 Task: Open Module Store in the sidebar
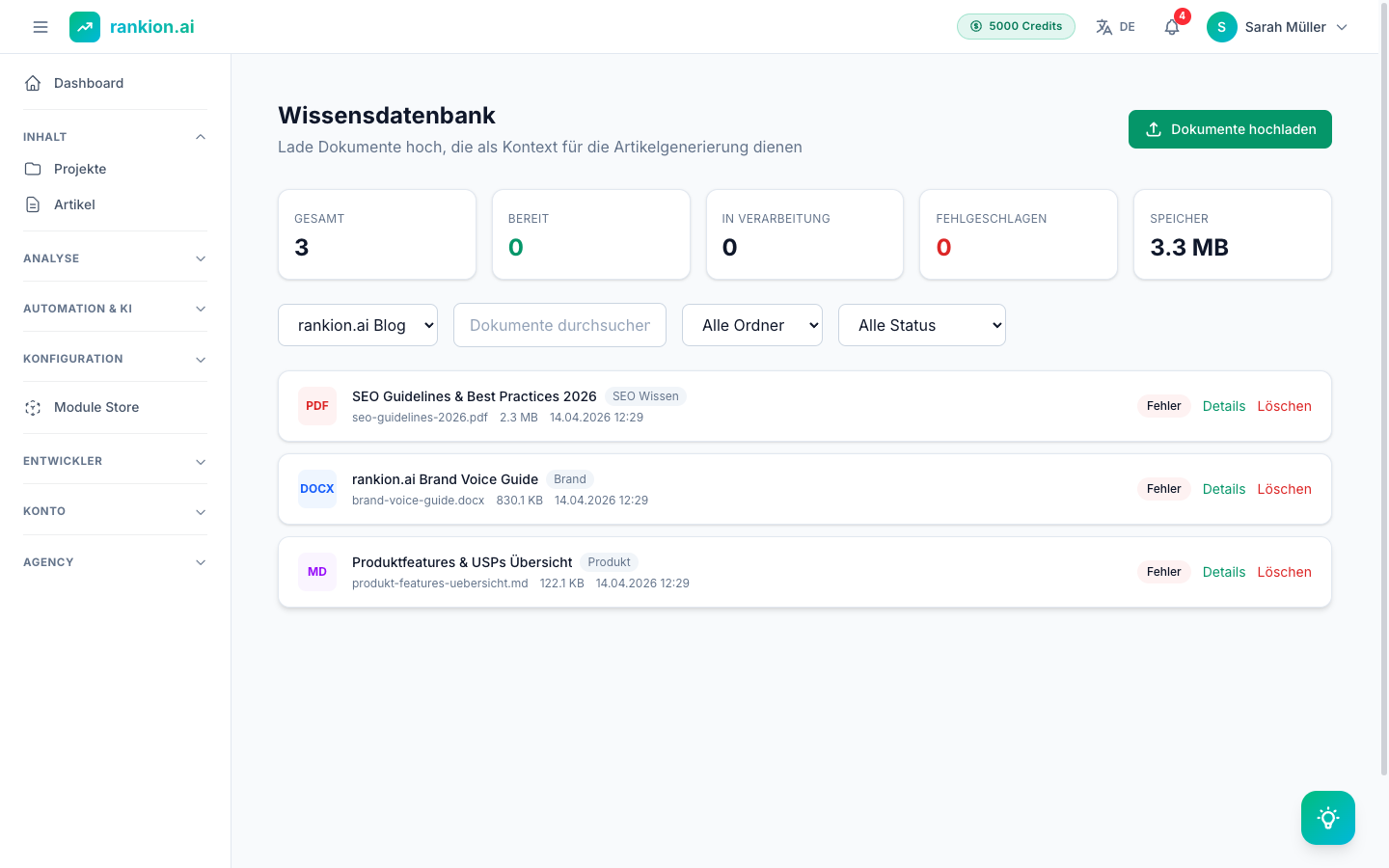point(116,408)
